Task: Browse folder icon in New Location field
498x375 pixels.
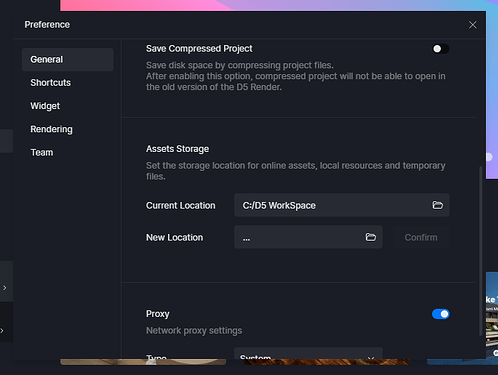Action: [370, 237]
